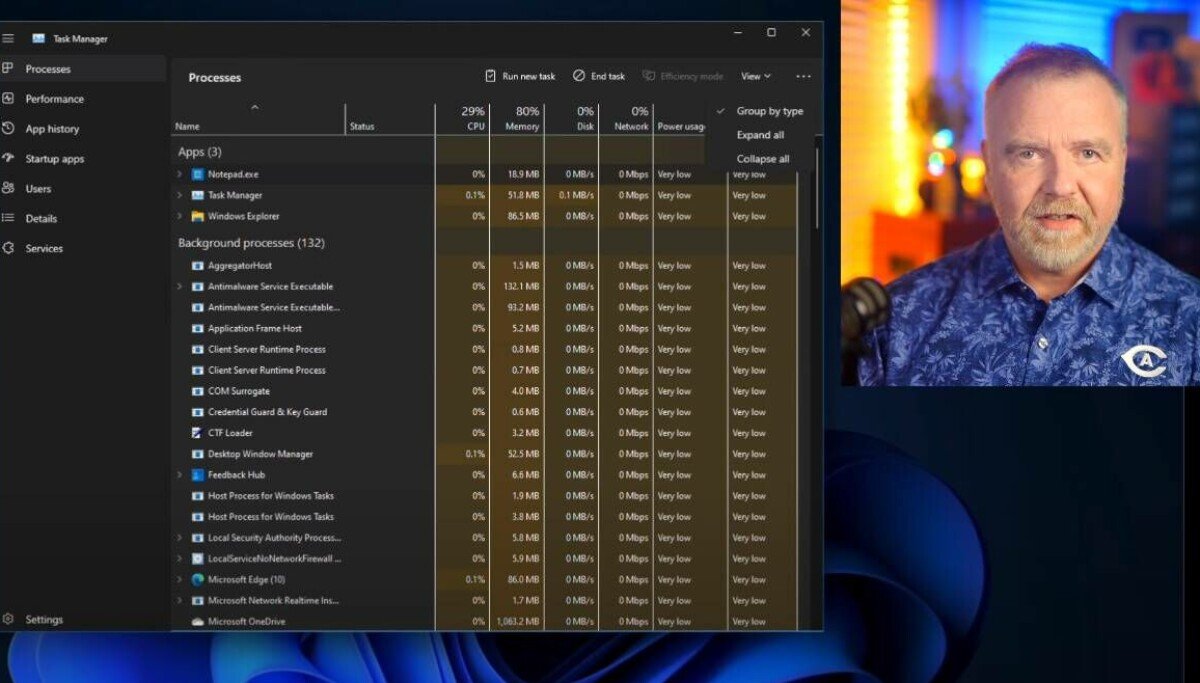Select the Microsoft OneDrive 1,083.2 MB memory cell
This screenshot has height=683, width=1200.
click(517, 621)
